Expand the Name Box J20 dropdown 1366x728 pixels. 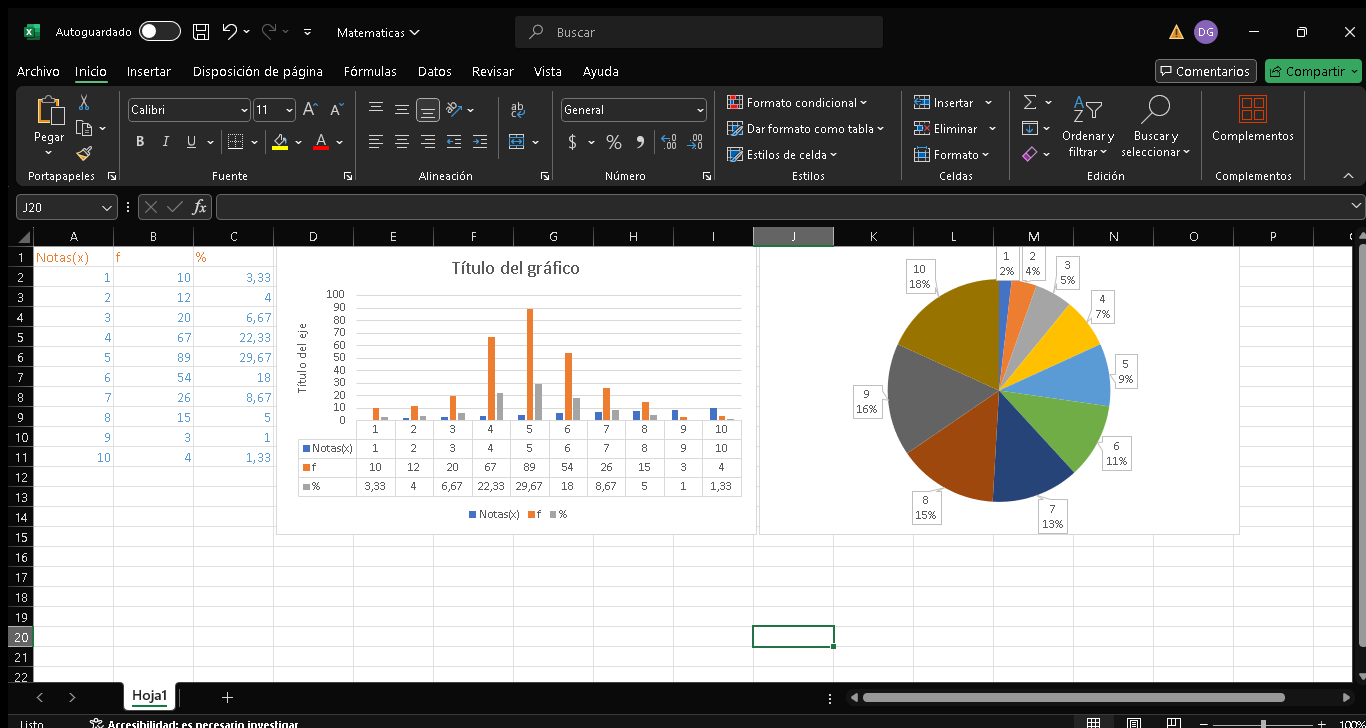[108, 207]
